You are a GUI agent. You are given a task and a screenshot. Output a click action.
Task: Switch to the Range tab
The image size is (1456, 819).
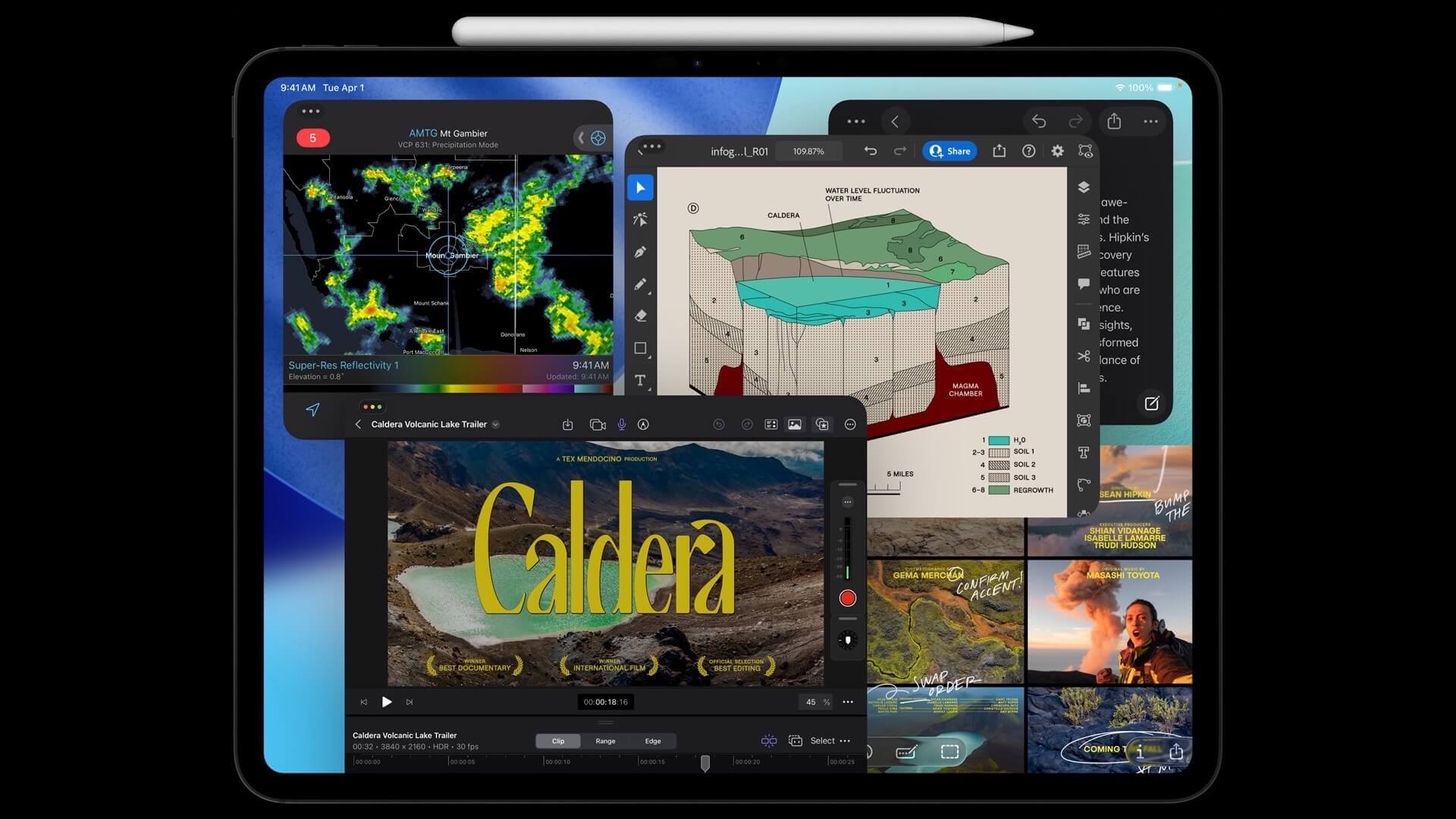pyautogui.click(x=605, y=741)
